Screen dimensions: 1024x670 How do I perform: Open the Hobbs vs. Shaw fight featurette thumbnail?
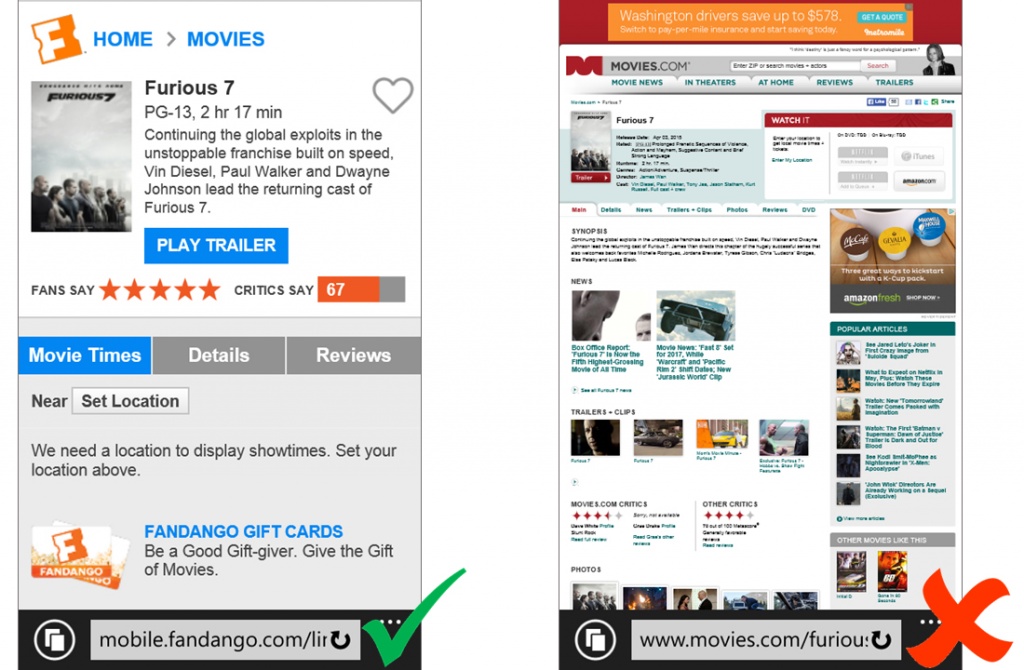(784, 438)
